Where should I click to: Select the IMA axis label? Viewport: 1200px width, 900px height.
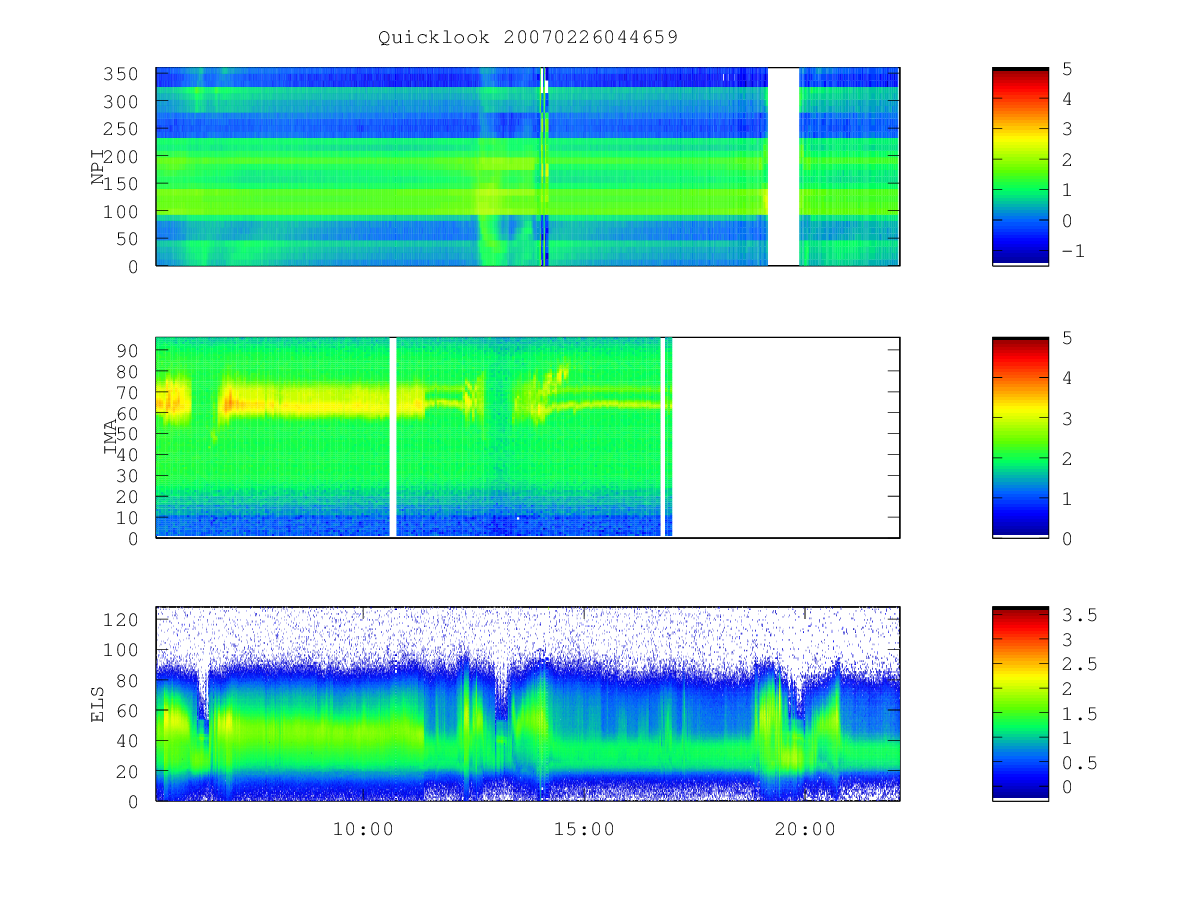(x=112, y=438)
